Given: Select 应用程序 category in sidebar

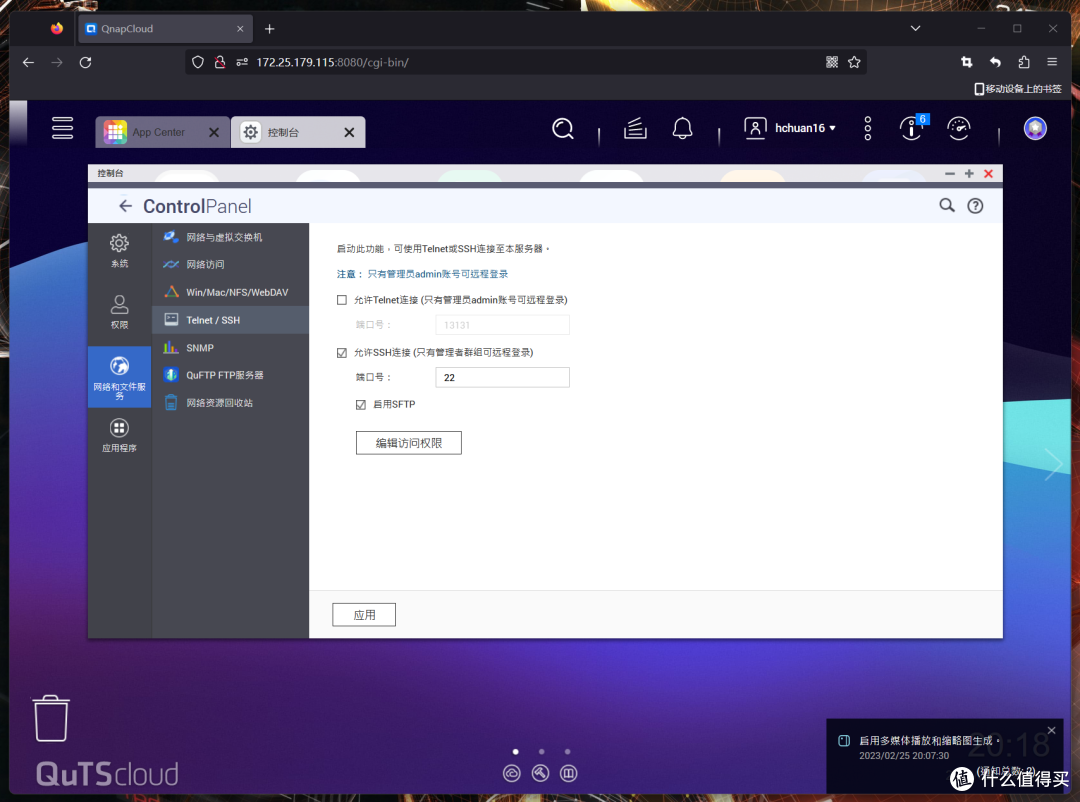Looking at the screenshot, I should 119,435.
